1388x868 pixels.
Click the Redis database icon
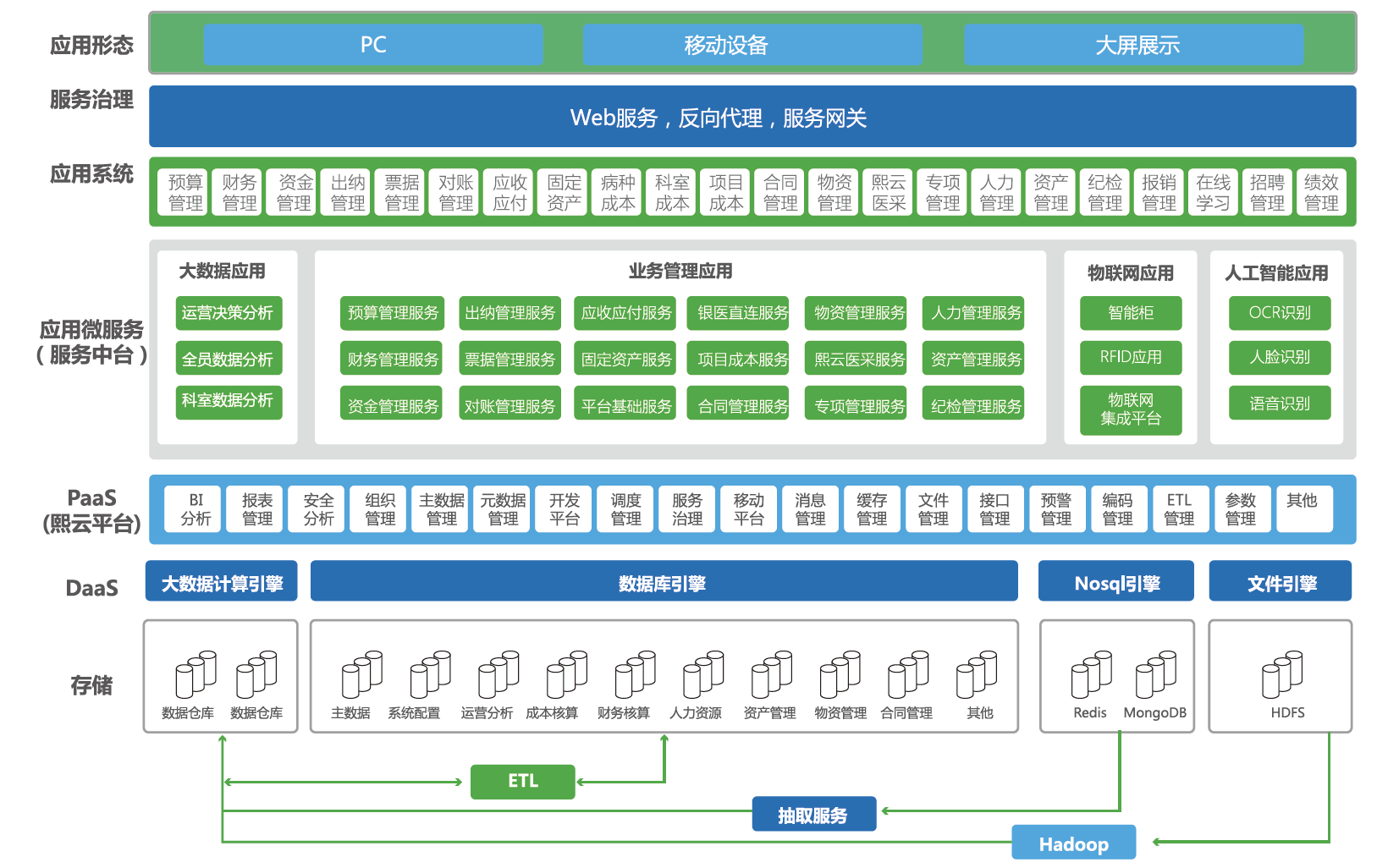(x=1092, y=674)
